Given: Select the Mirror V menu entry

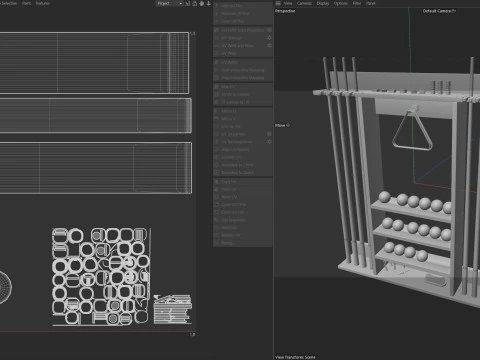Looking at the screenshot, I should click(243, 119).
